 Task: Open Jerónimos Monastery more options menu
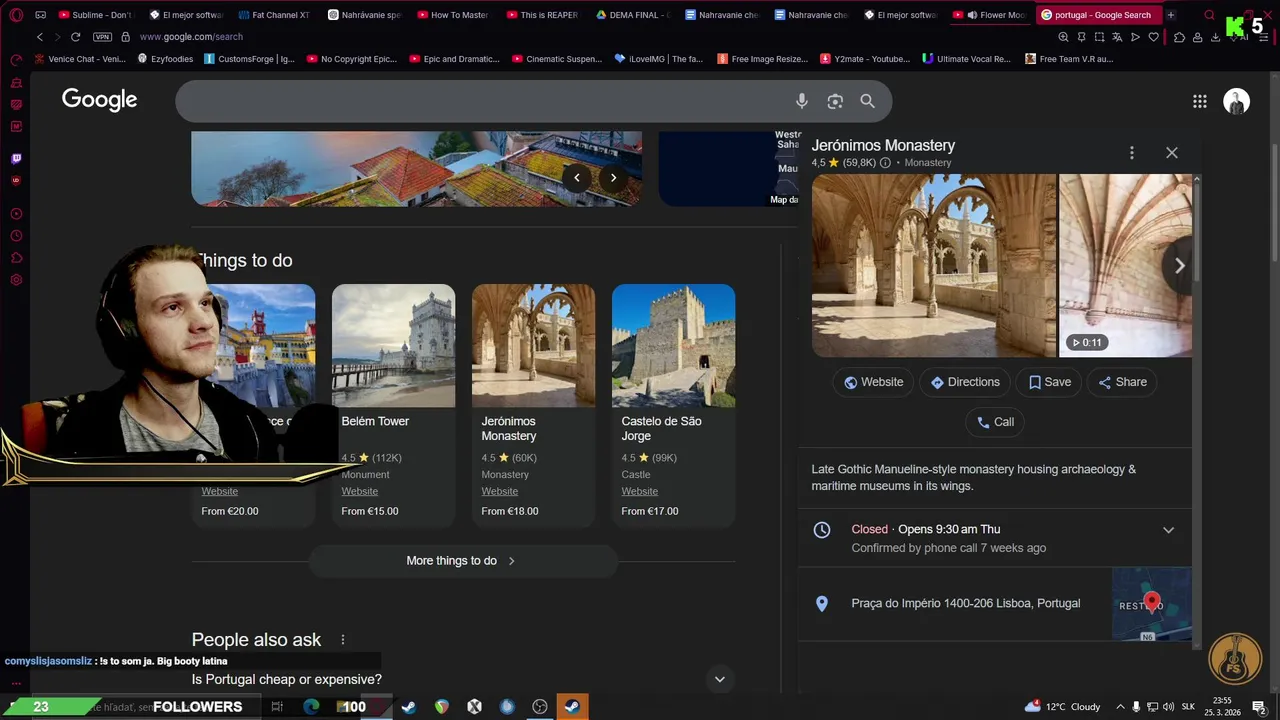pos(1131,153)
